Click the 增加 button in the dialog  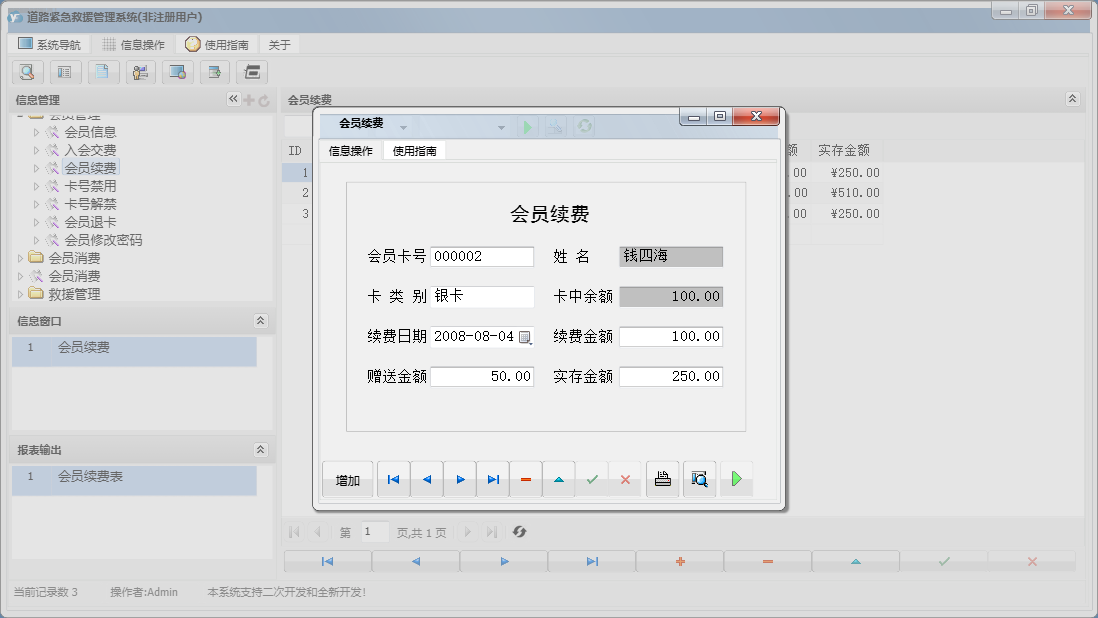coord(347,479)
